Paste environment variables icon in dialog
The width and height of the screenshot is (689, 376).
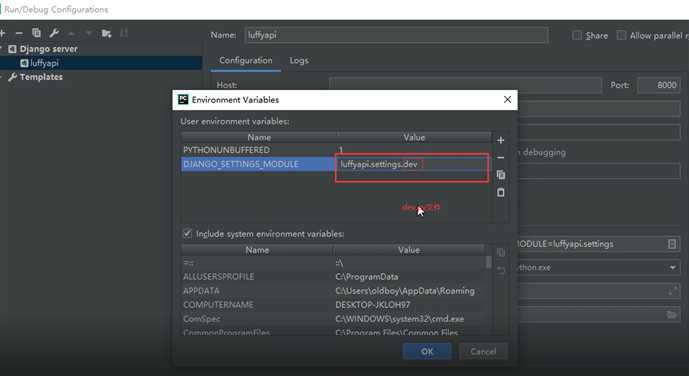click(x=500, y=192)
